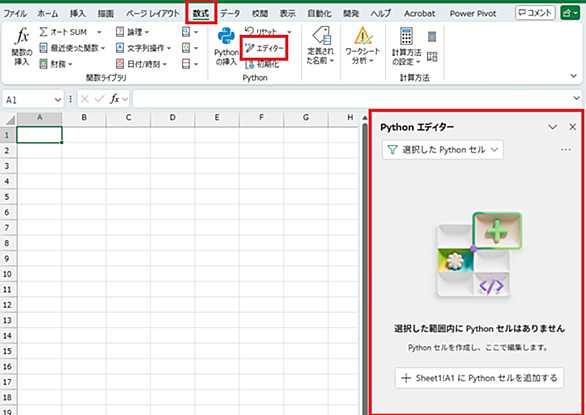Switch to the データ tab
This screenshot has width=586, height=415.
click(x=230, y=14)
